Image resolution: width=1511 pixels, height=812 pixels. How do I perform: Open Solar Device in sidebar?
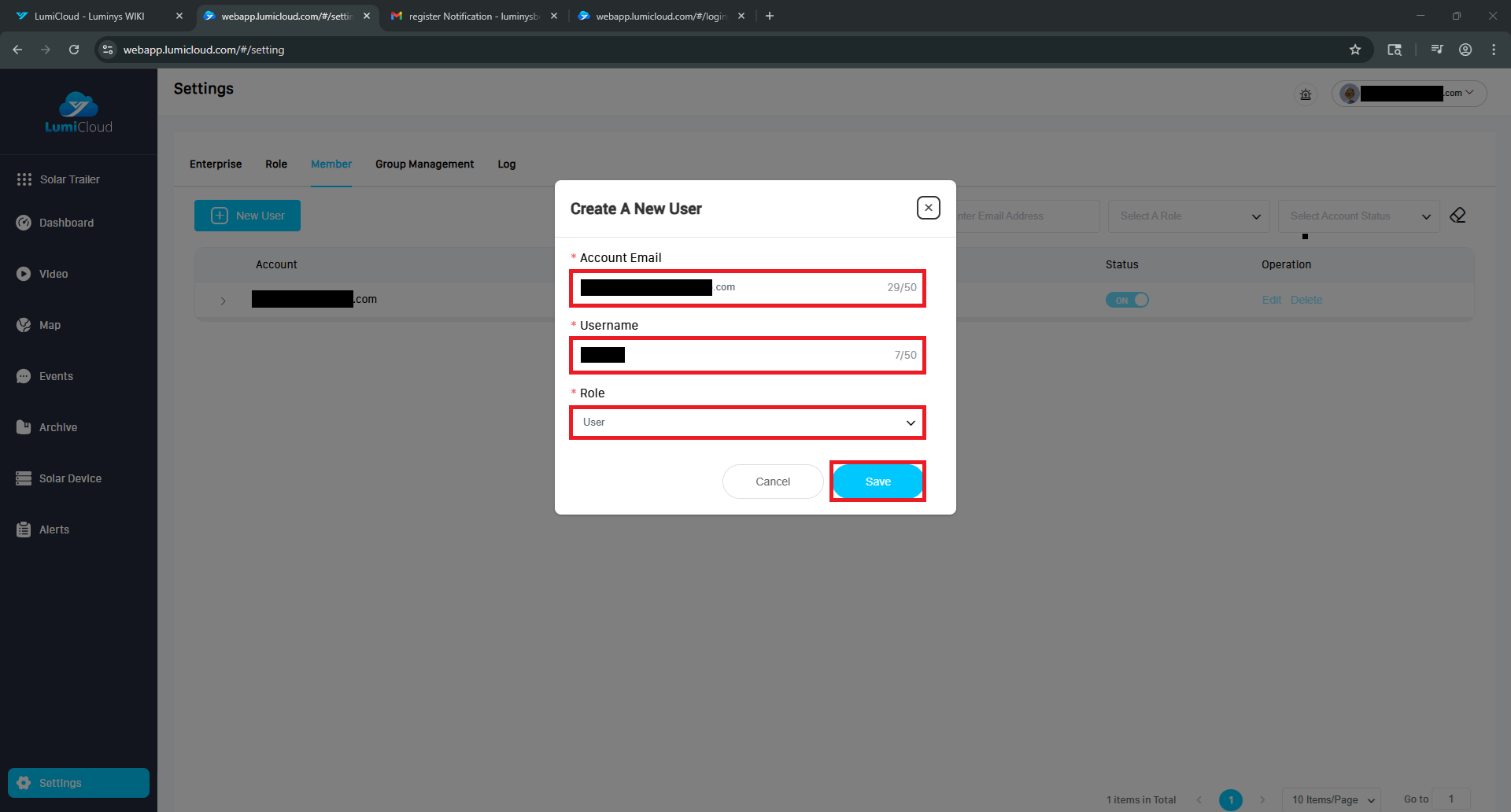coord(70,478)
